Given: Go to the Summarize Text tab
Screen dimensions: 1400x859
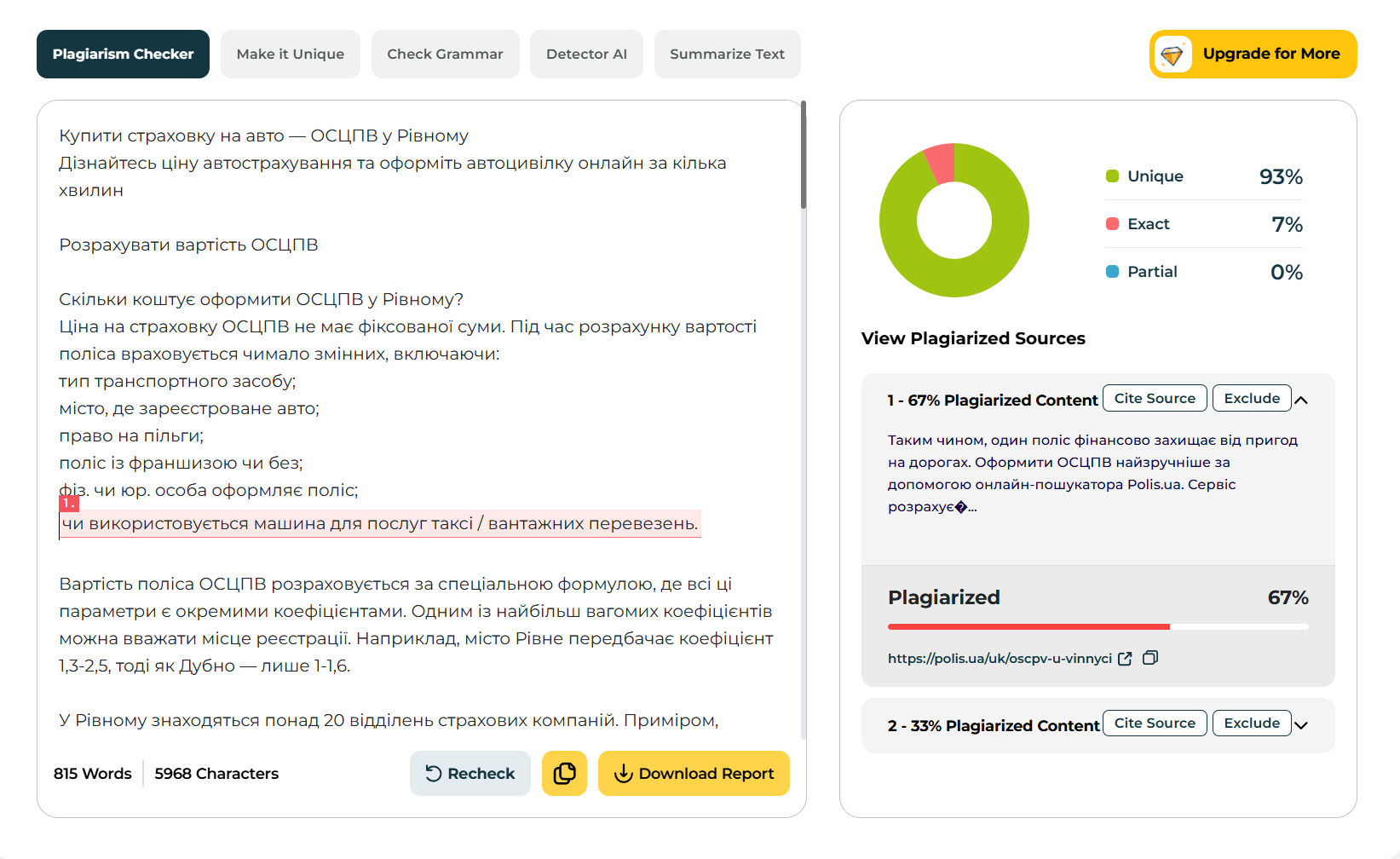Looking at the screenshot, I should 727,54.
